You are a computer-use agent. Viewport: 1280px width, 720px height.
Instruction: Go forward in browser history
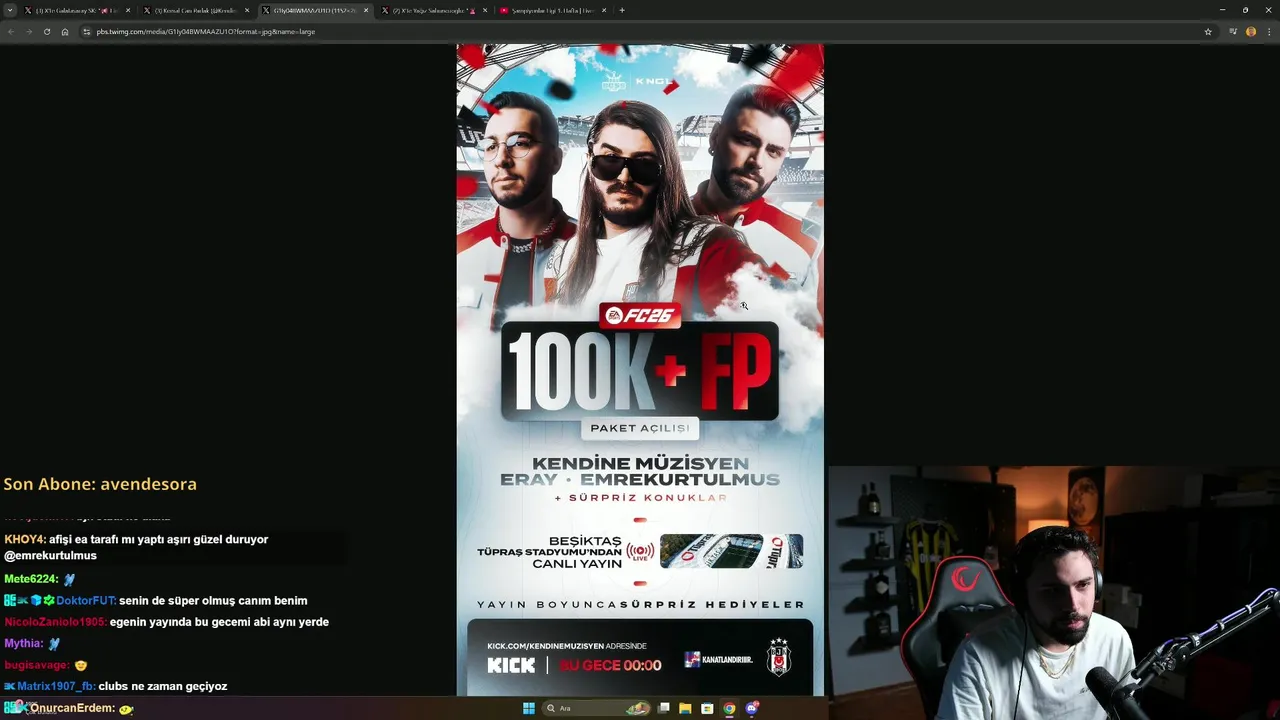pos(28,31)
